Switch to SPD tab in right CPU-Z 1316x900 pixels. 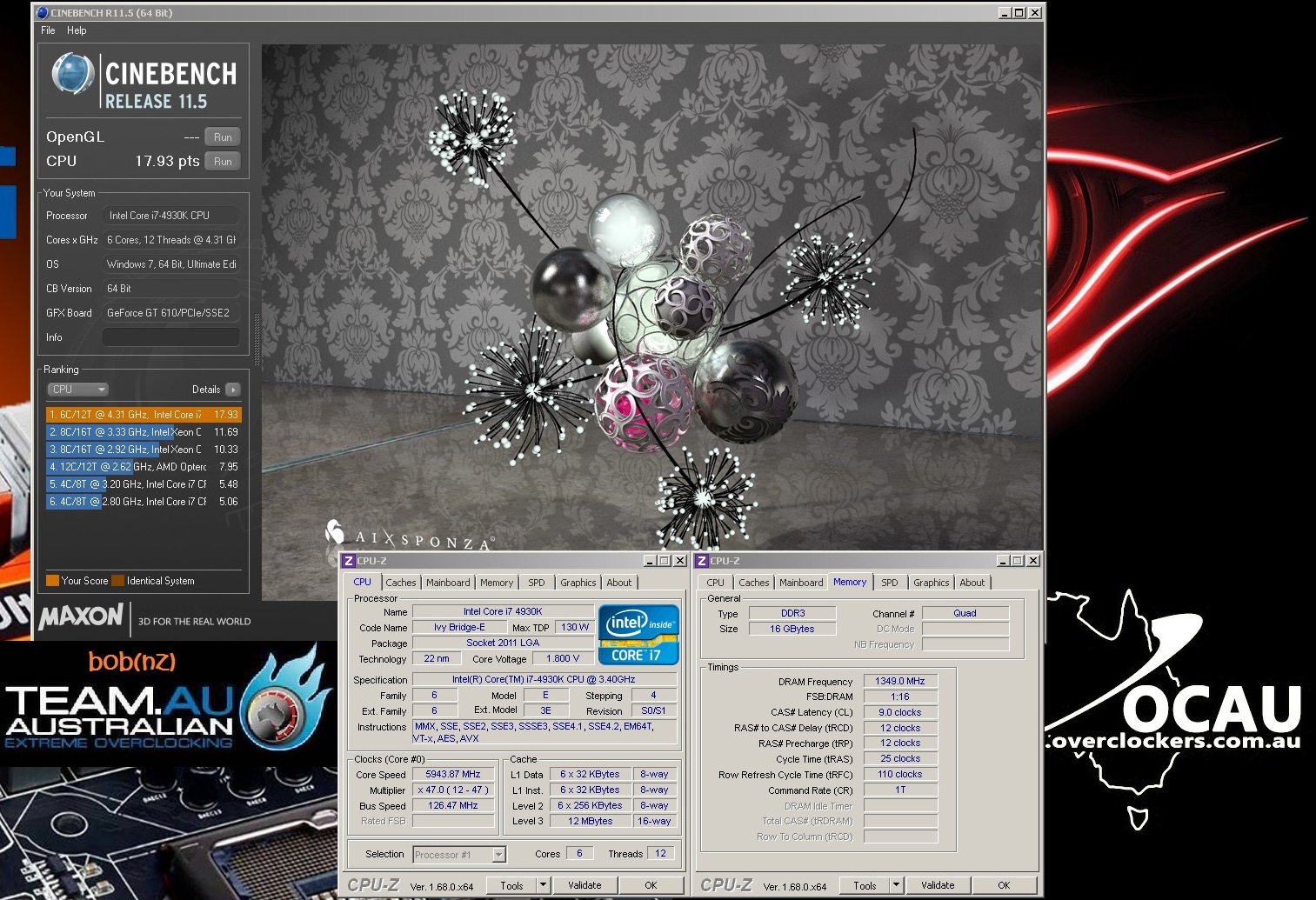pos(890,583)
